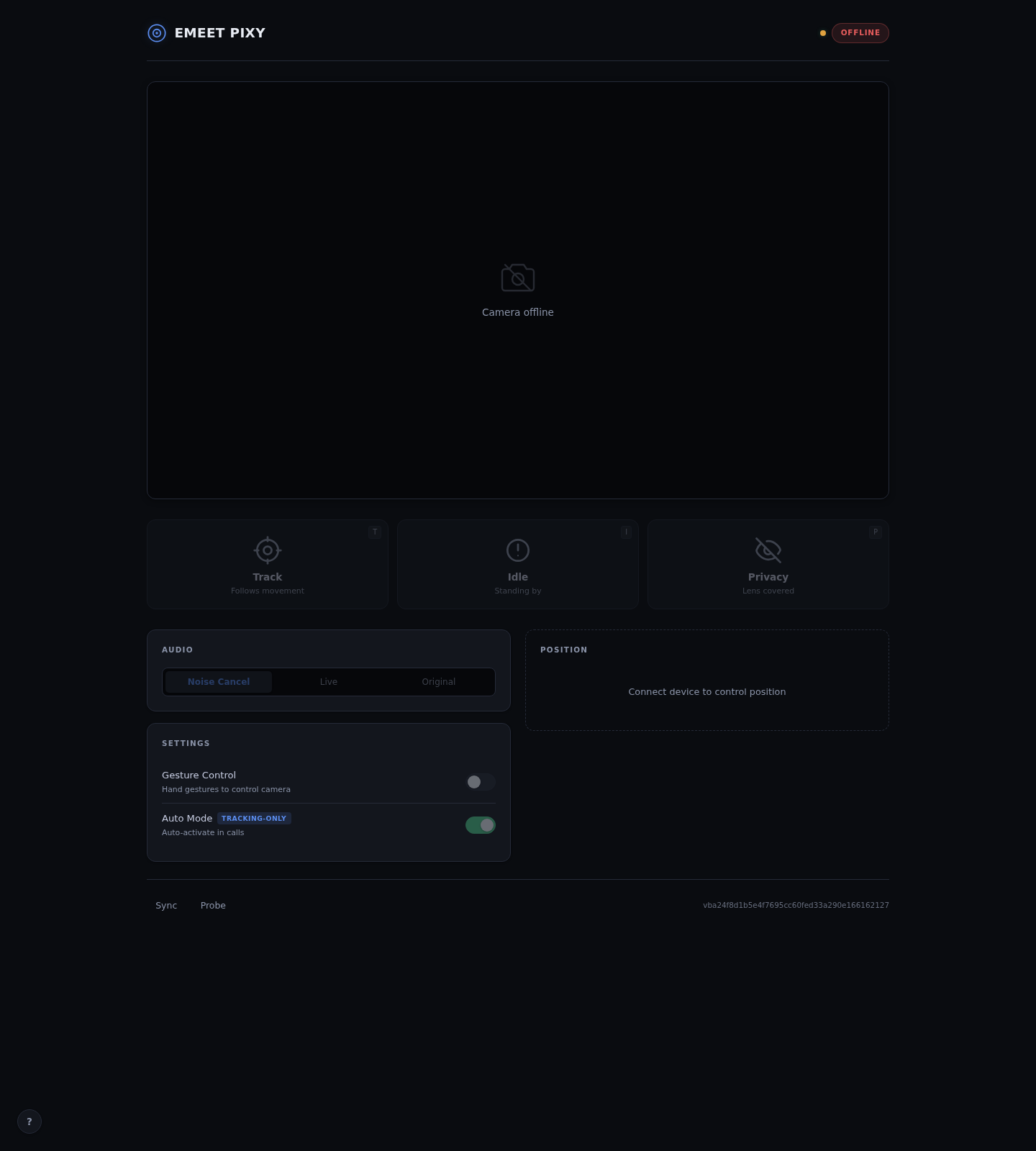Click the Idle card's I shortcut badge
This screenshot has height=1151, width=1036.
pyautogui.click(x=626, y=532)
